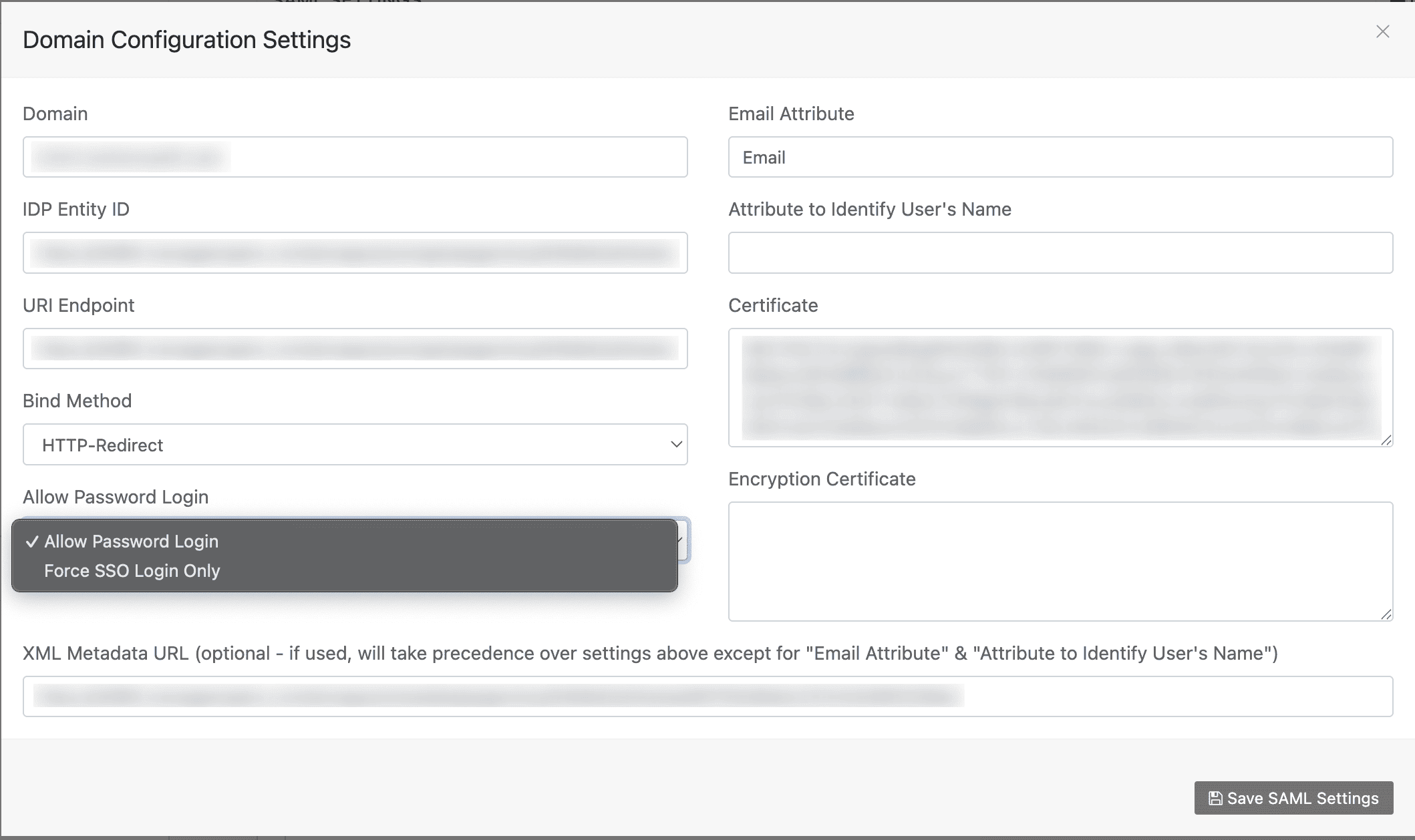Select the Force SSO Login Only option
The height and width of the screenshot is (840, 1415).
pos(132,571)
